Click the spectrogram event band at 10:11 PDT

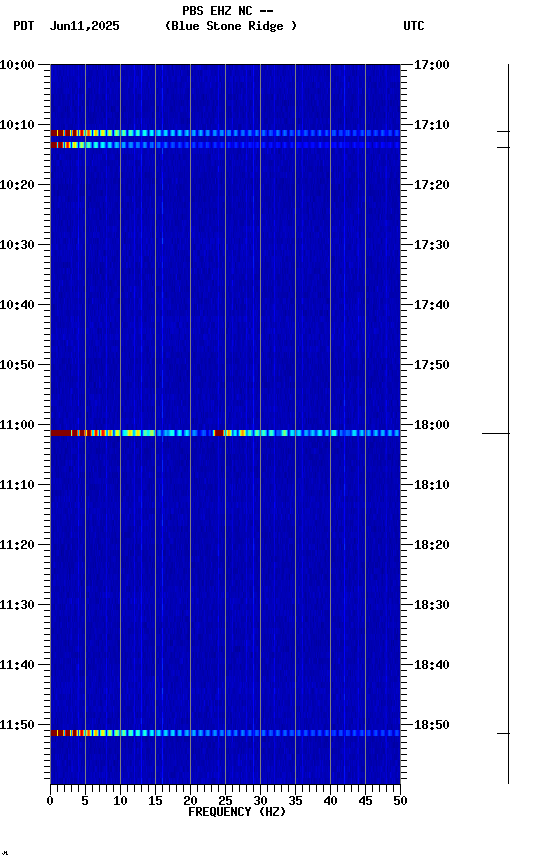click(x=225, y=133)
